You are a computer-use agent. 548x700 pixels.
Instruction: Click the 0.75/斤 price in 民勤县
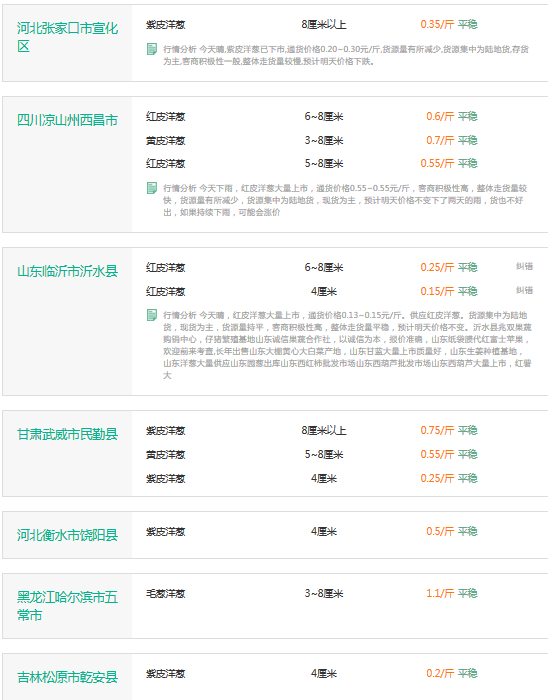(437, 430)
